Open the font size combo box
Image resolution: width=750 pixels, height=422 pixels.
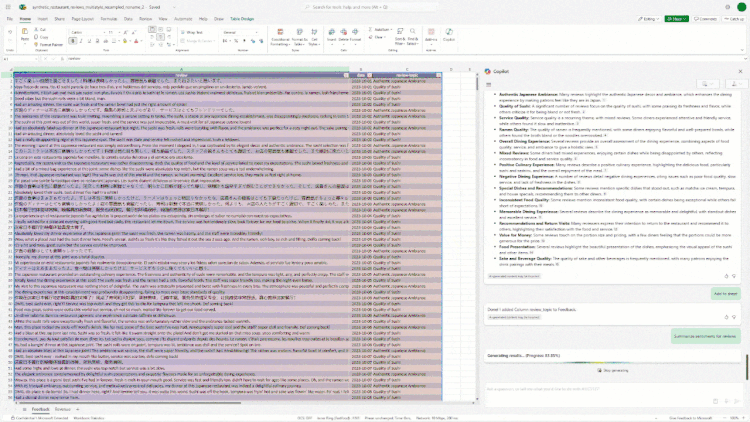pos(113,33)
